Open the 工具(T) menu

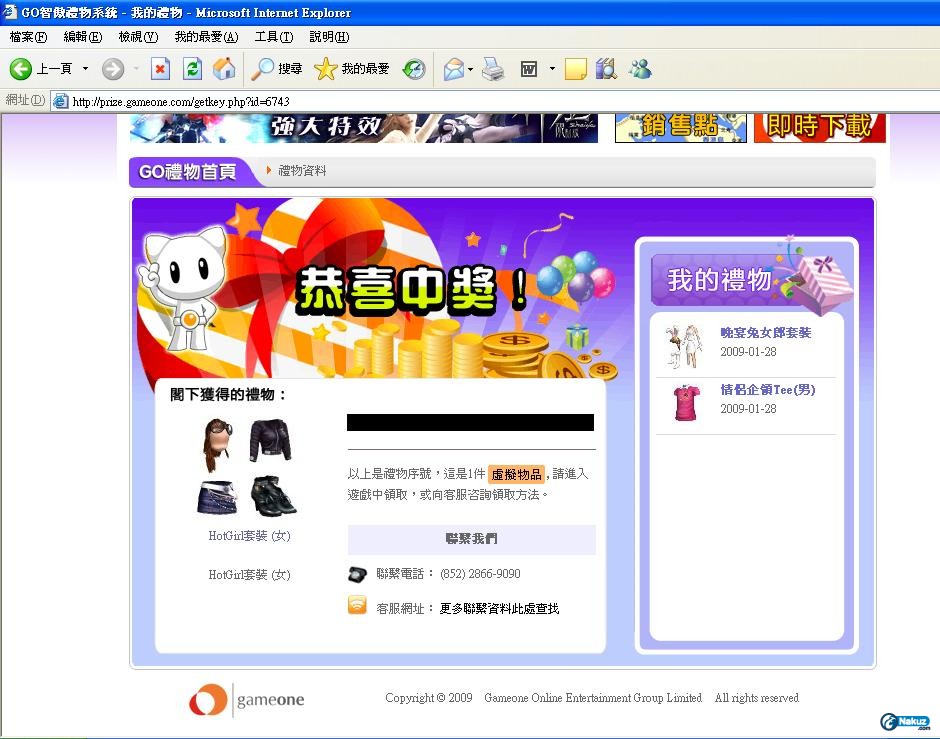[x=274, y=37]
